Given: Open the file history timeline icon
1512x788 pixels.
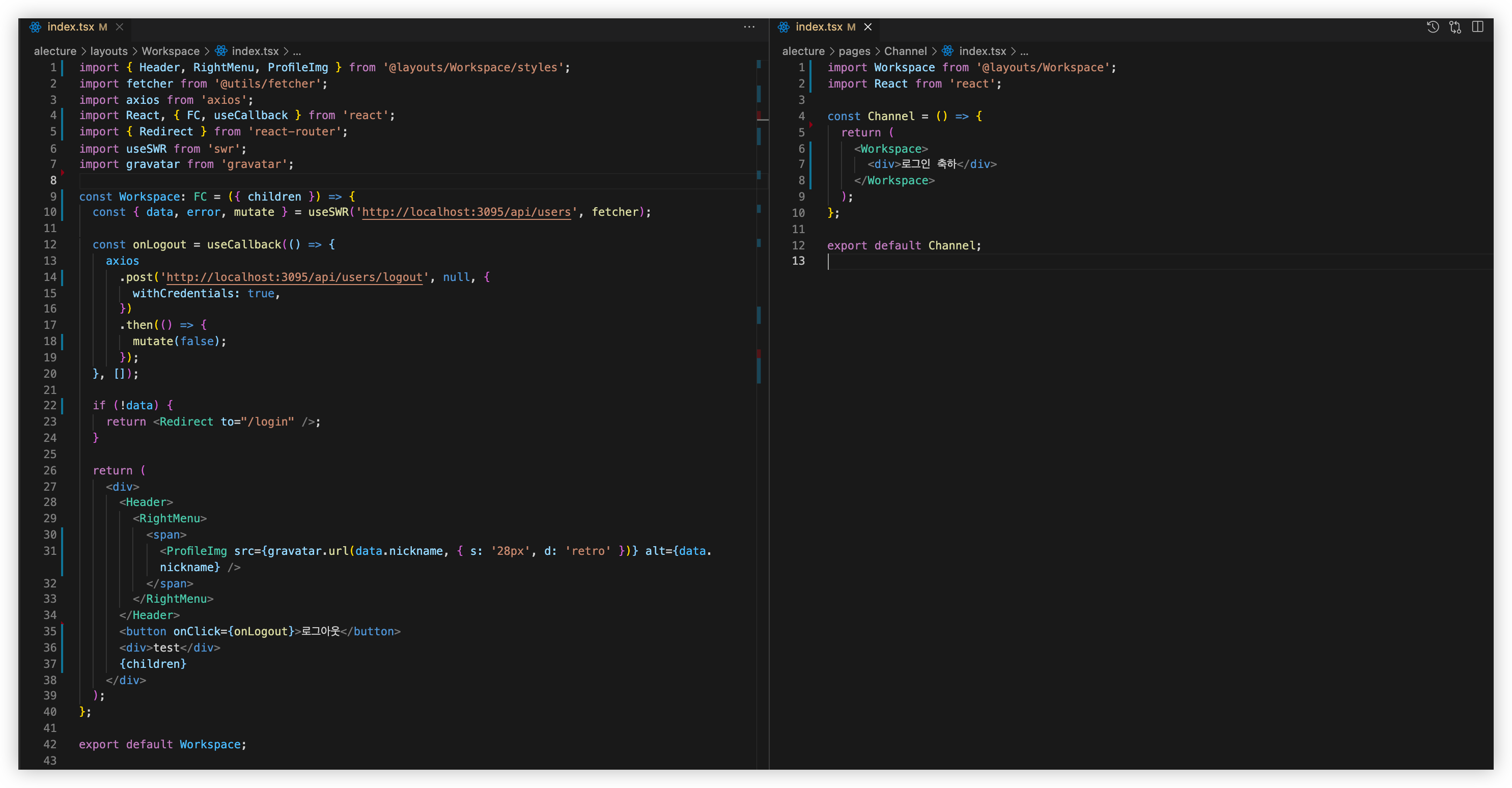Looking at the screenshot, I should [x=1433, y=27].
